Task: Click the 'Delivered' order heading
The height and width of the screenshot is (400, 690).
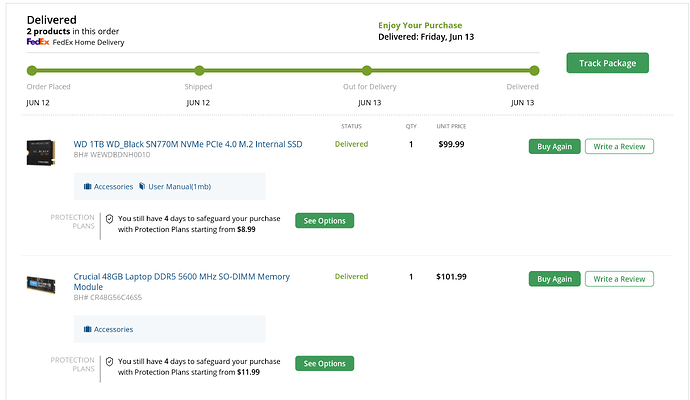Action: click(x=51, y=20)
